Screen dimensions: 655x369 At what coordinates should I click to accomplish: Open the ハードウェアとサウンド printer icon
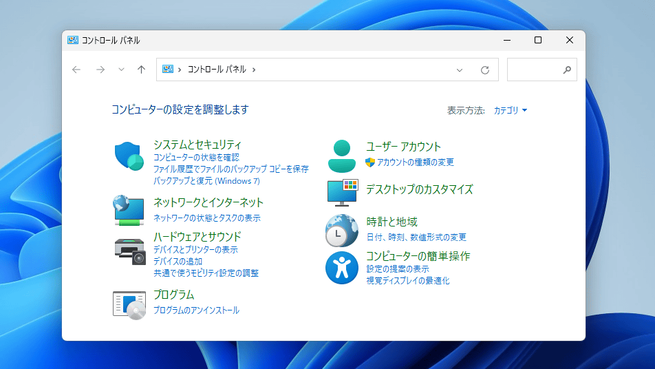click(130, 252)
